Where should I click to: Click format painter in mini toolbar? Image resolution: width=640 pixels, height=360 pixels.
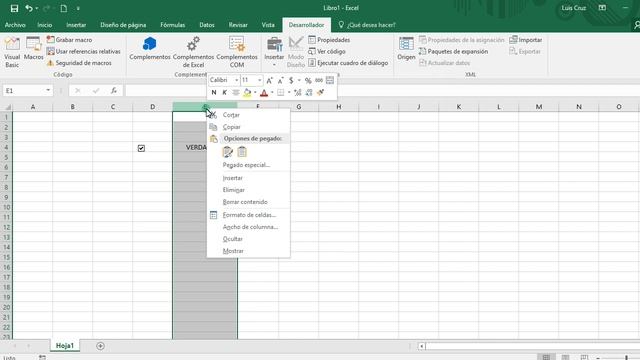coord(320,93)
